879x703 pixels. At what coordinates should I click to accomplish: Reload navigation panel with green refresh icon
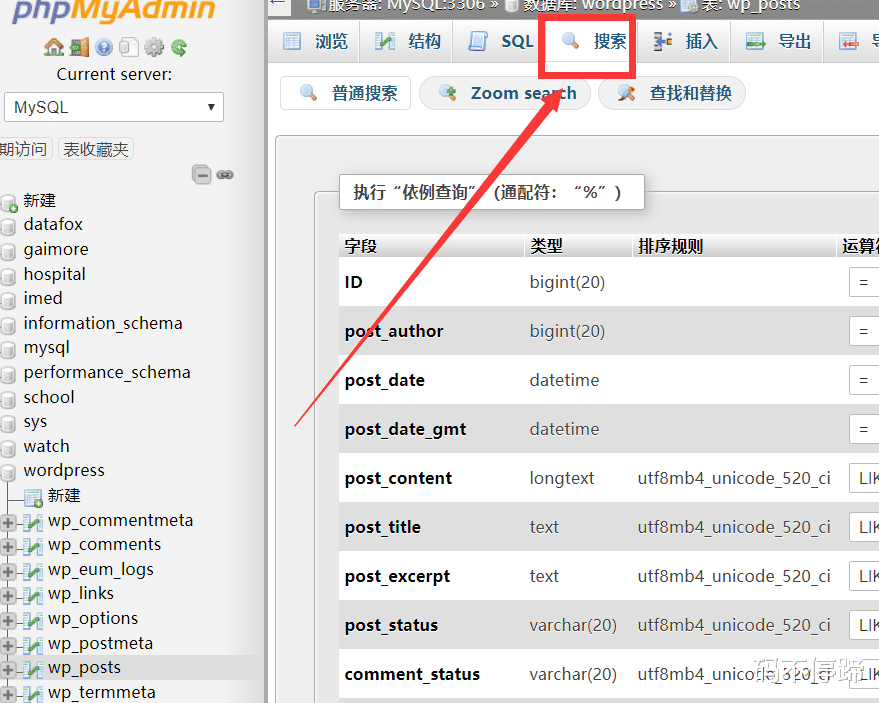point(179,47)
